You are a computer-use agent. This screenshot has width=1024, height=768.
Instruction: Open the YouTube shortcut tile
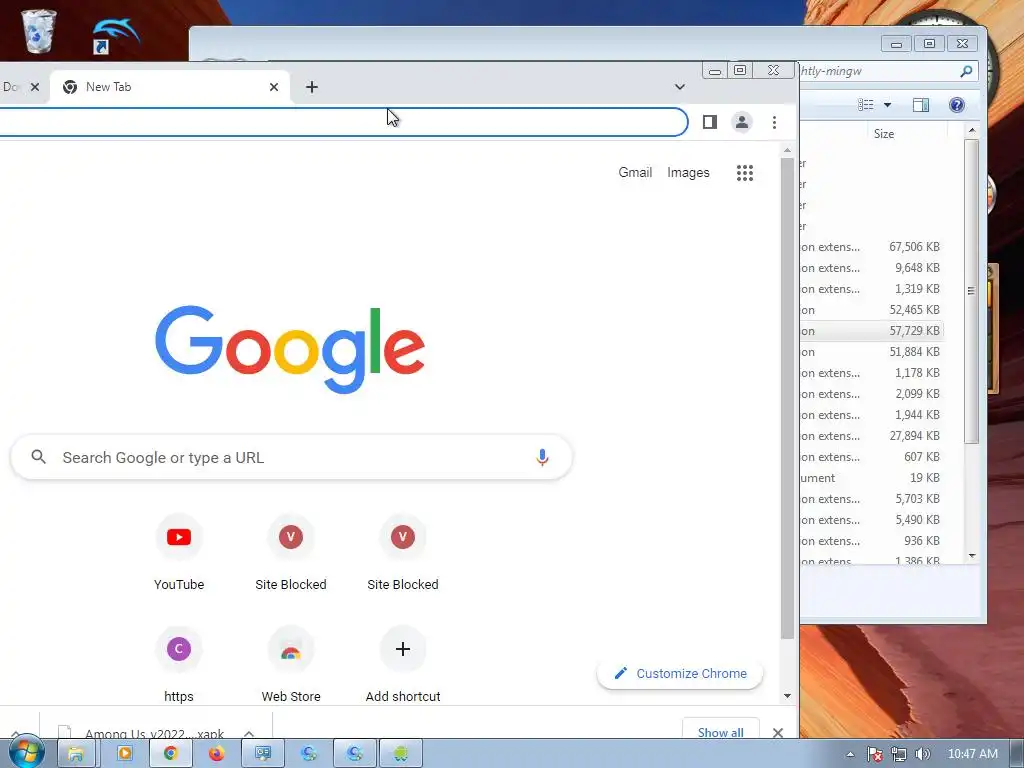[x=178, y=553]
